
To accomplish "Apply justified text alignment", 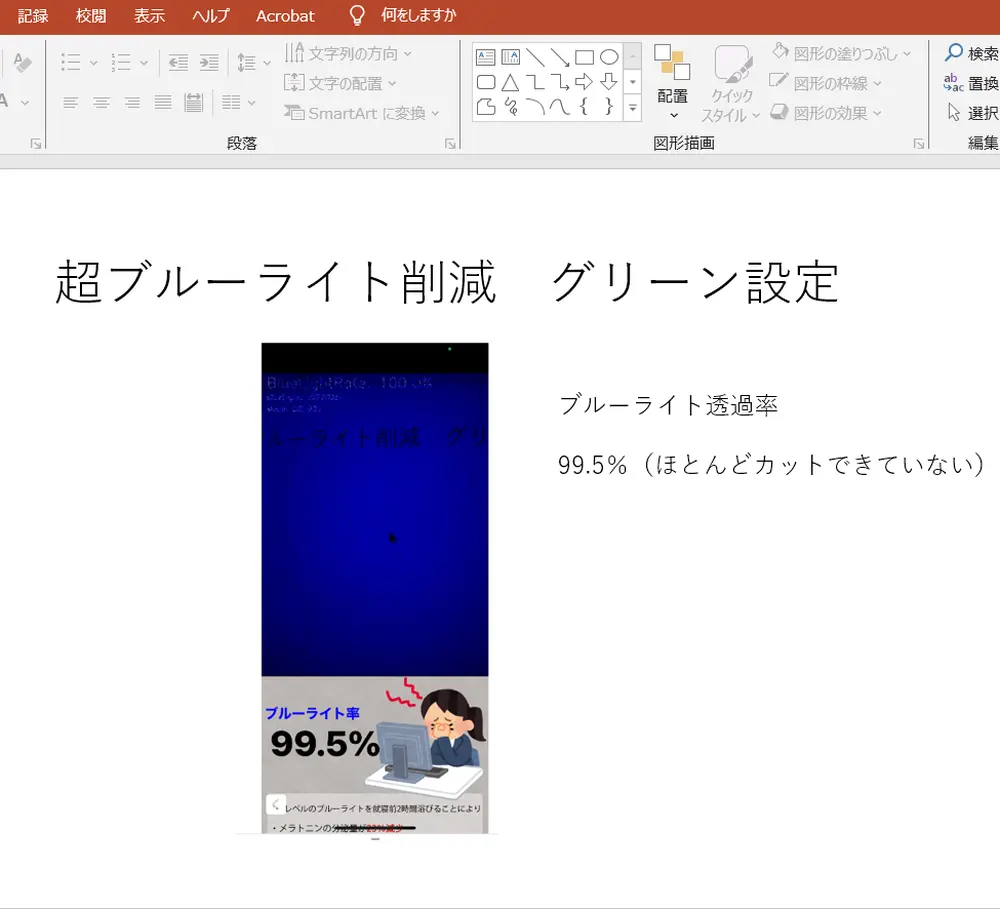I will (163, 102).
